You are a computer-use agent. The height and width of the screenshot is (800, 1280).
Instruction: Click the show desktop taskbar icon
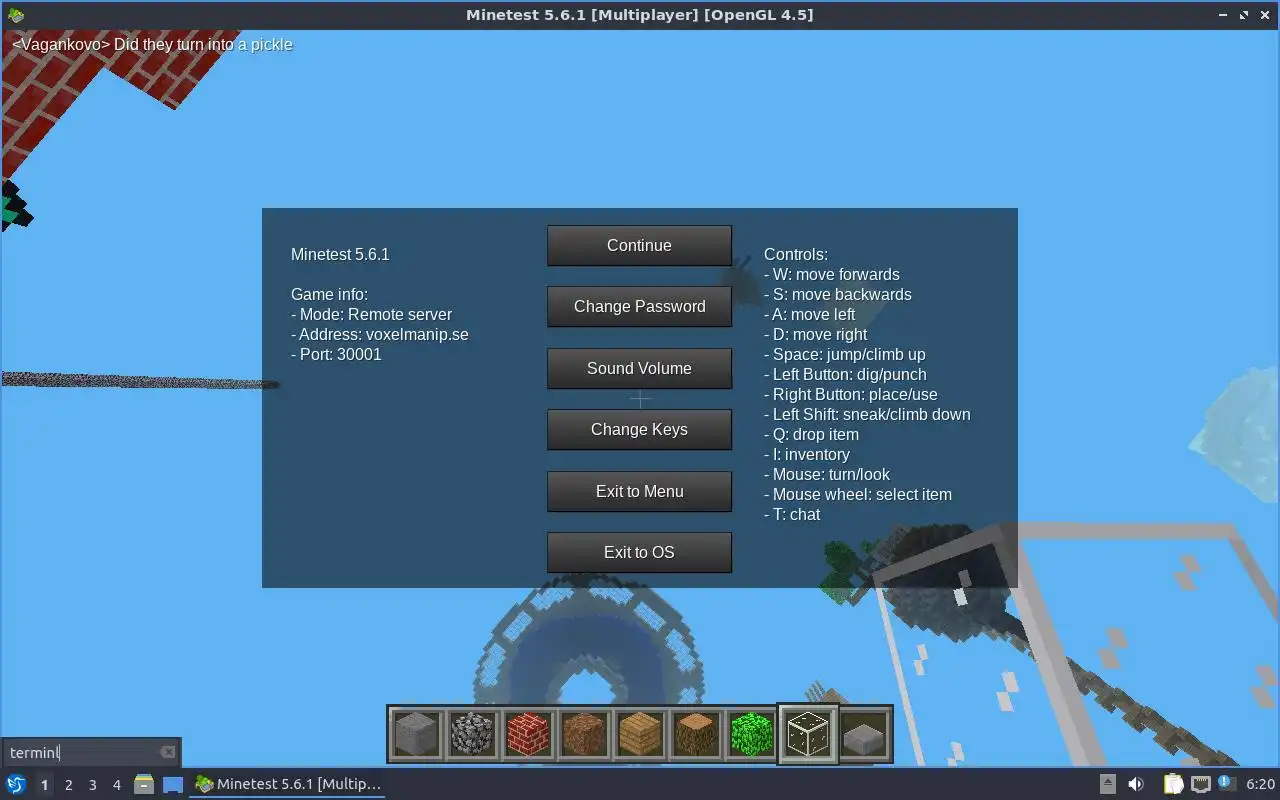(x=173, y=784)
